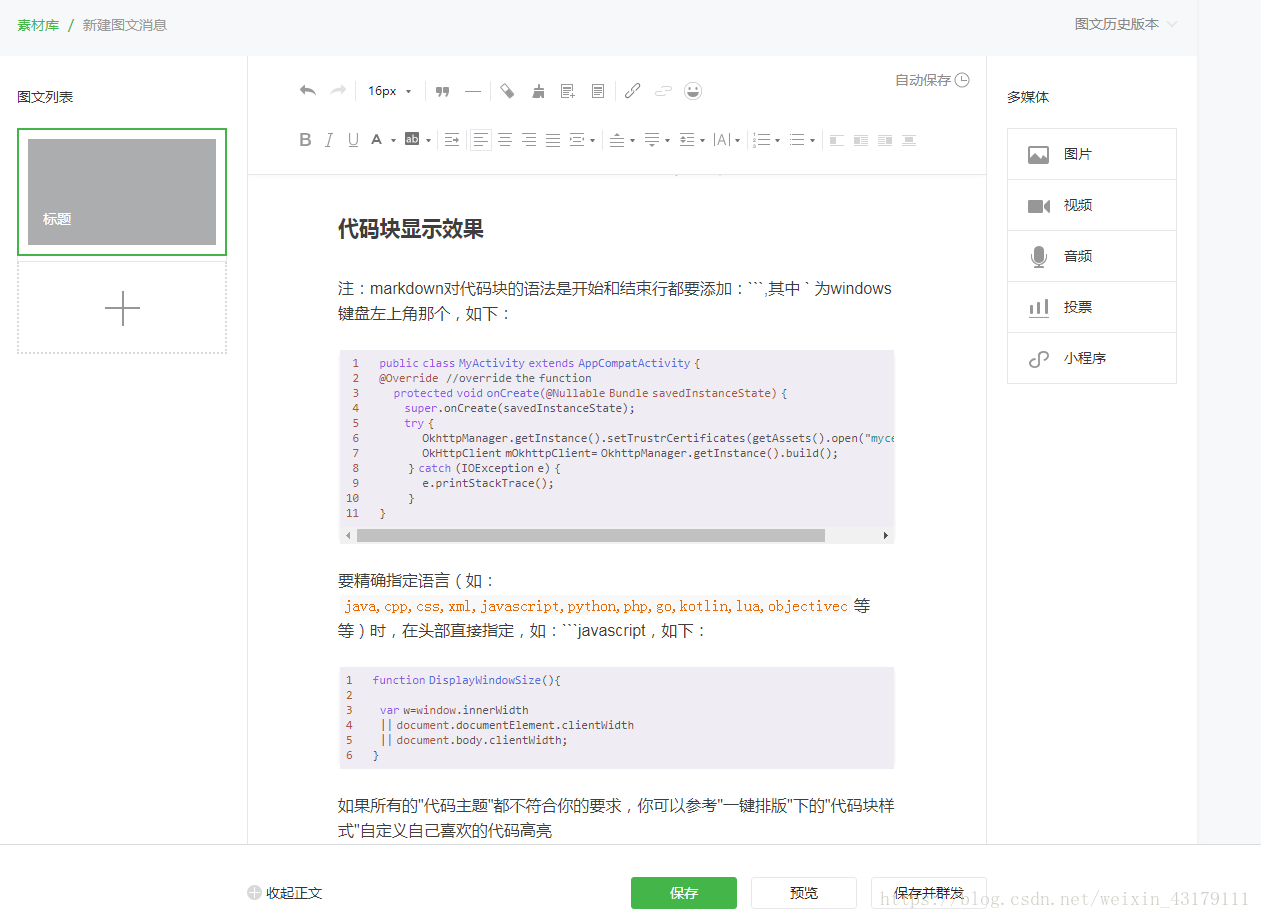This screenshot has height=919, width=1261.
Task: Click the code scrollbar right arrow
Action: (885, 536)
